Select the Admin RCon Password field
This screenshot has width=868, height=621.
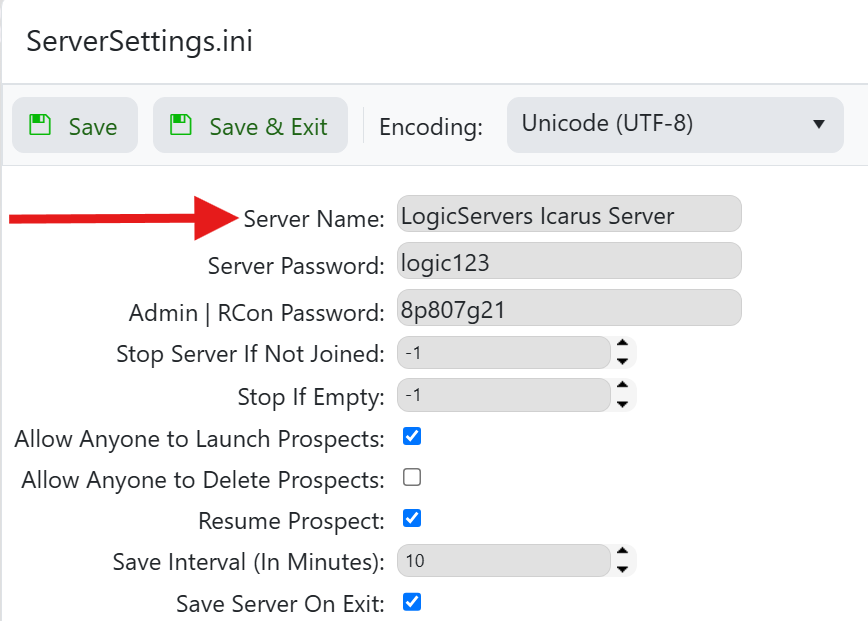(x=568, y=309)
